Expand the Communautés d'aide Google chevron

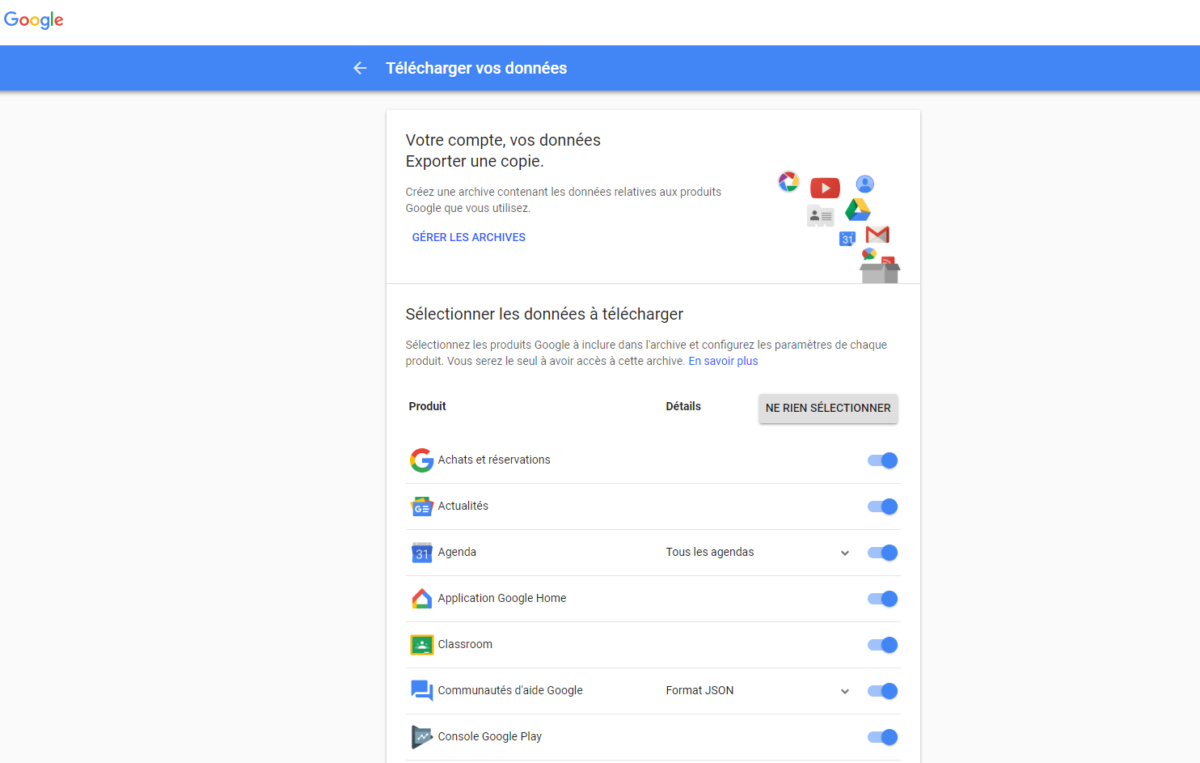[x=845, y=691]
